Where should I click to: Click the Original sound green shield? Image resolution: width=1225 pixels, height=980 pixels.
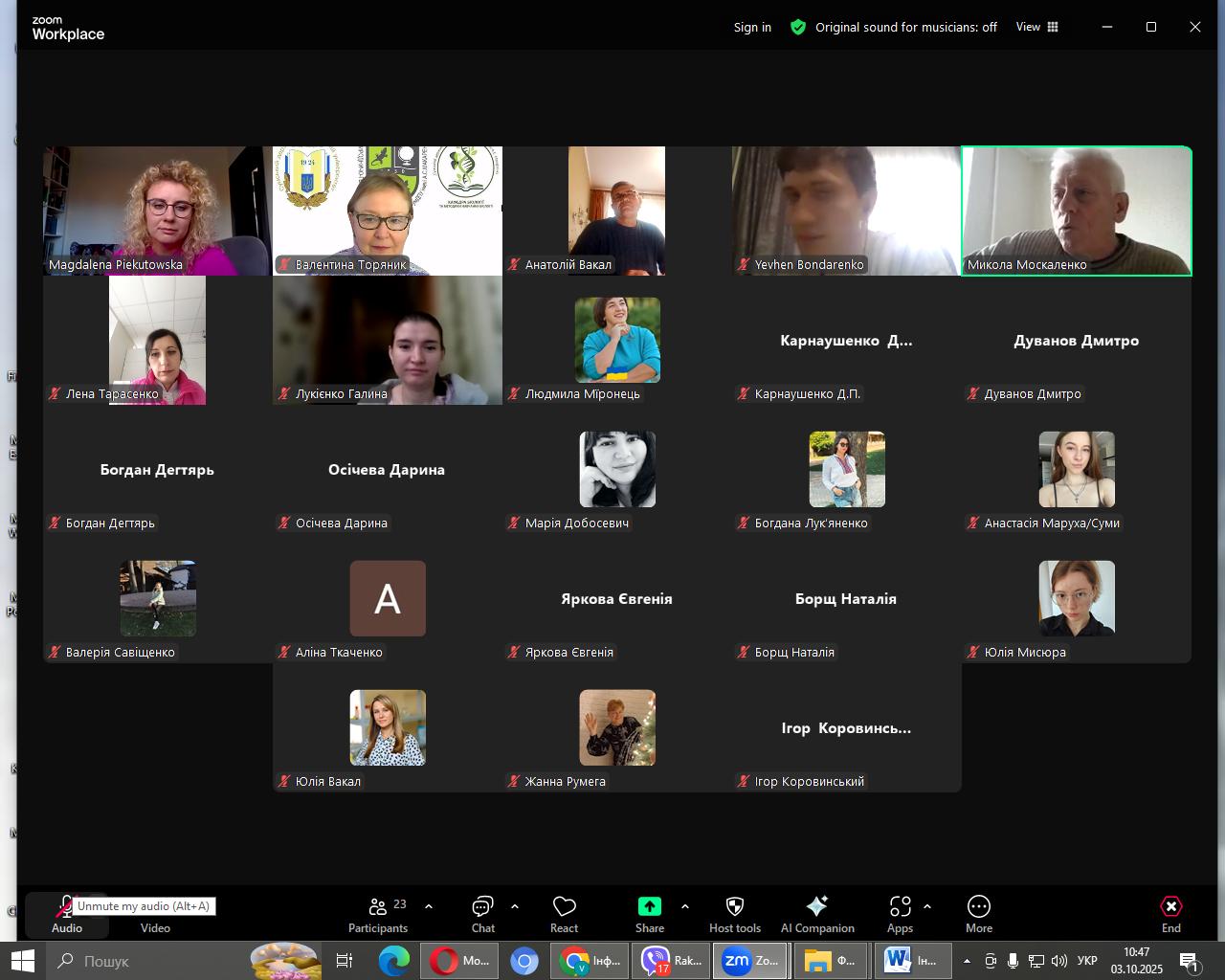click(x=798, y=27)
